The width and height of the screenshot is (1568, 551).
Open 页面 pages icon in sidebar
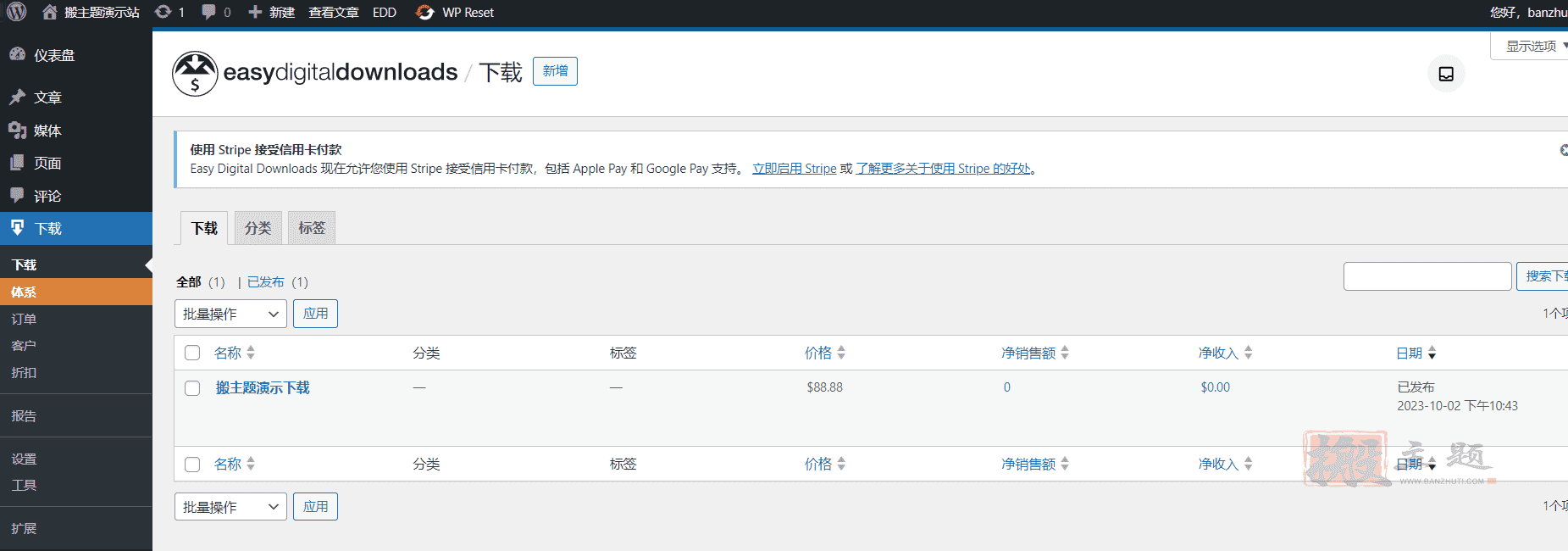tap(17, 163)
